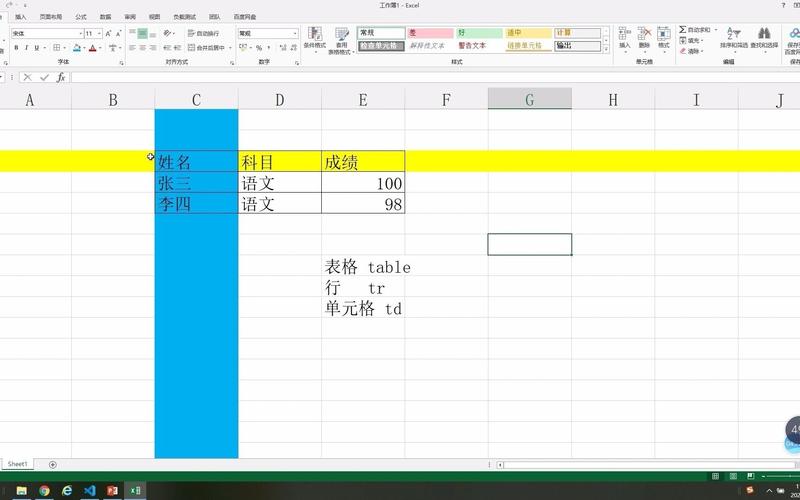Center text horizontally in cell
800x500 pixels.
click(143, 47)
